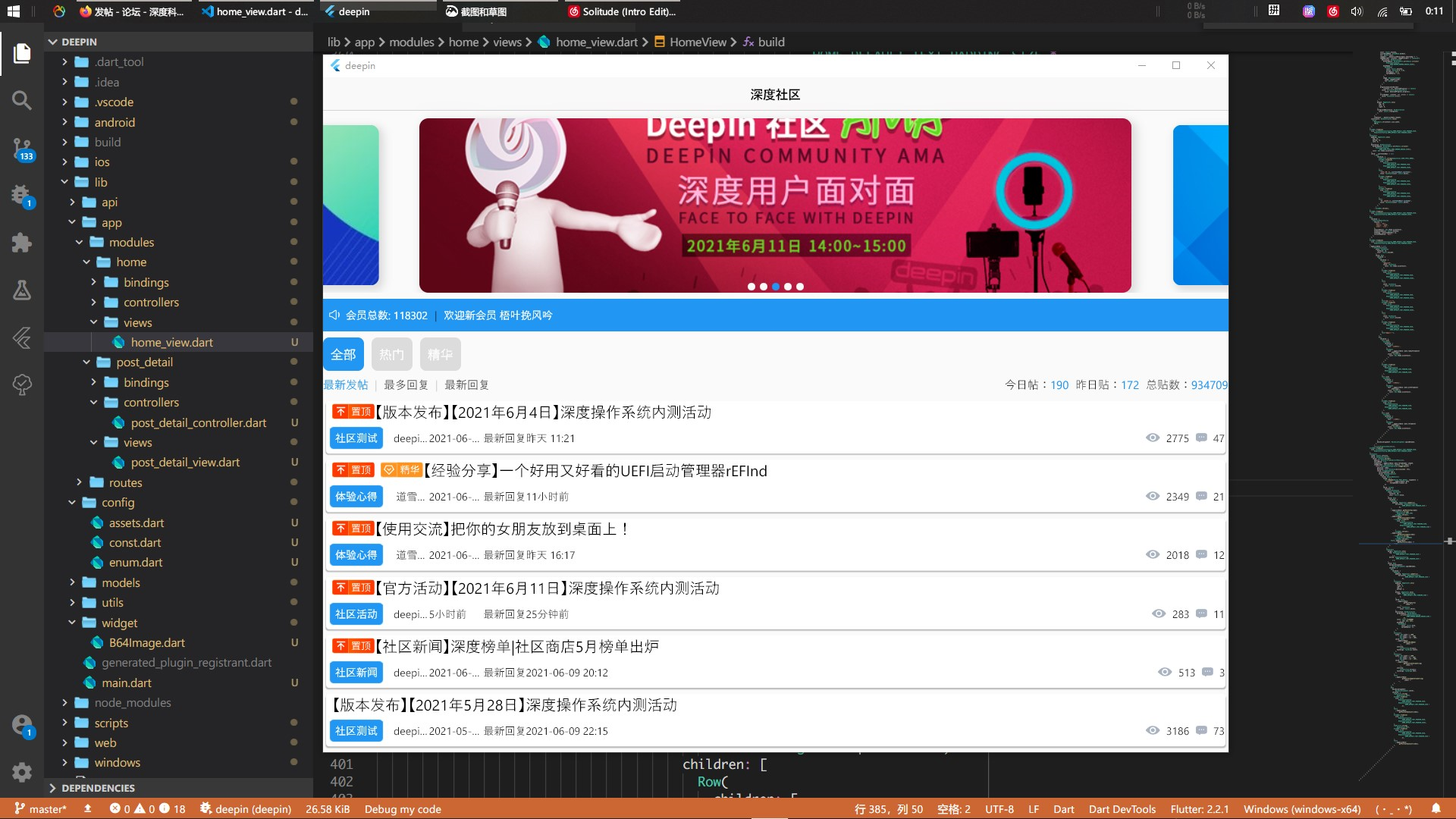Open the Explorer view in activity bar

pyautogui.click(x=22, y=53)
